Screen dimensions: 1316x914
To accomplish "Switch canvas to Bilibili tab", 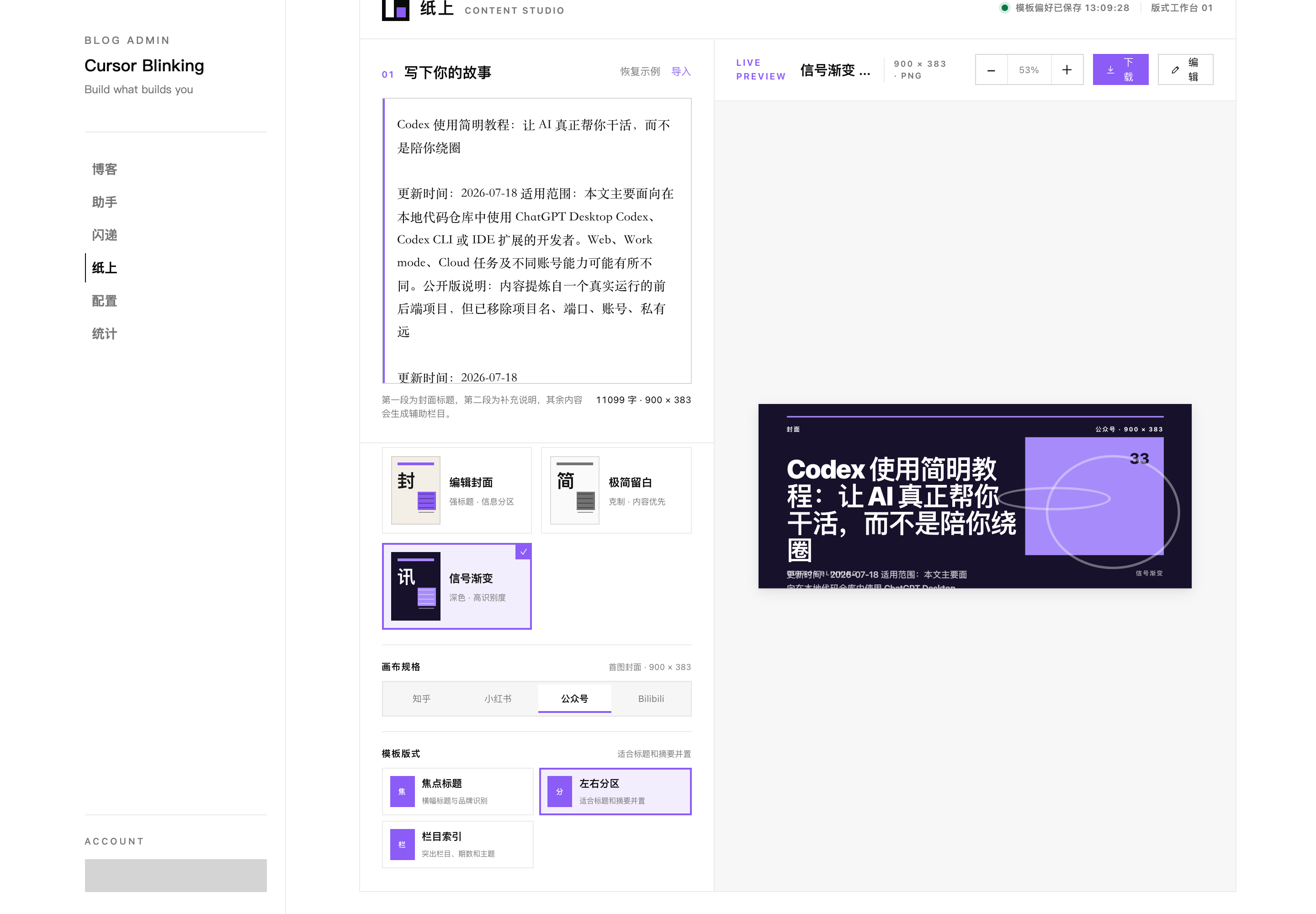I will pyautogui.click(x=651, y=699).
